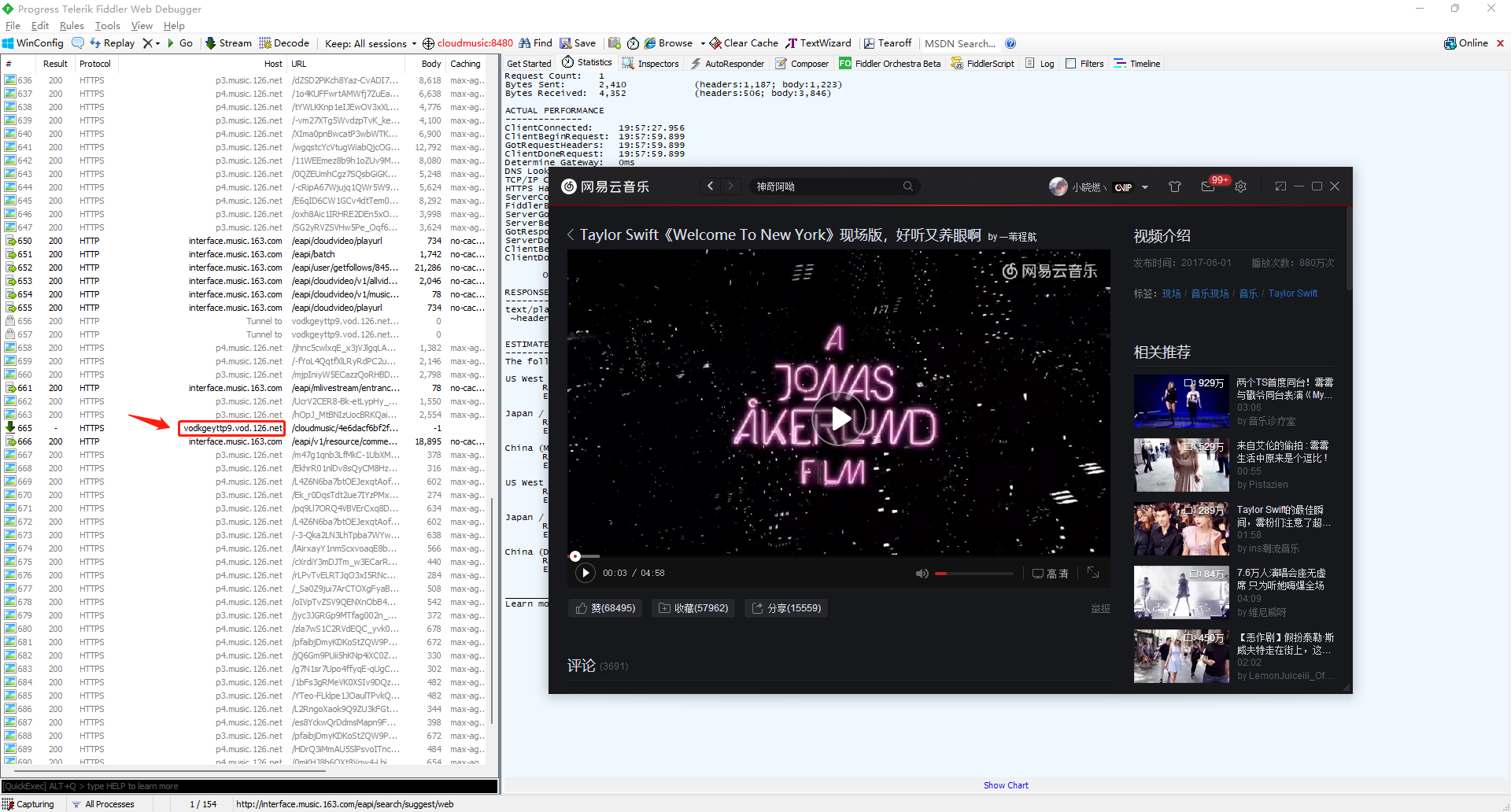This screenshot has height=812, width=1511.
Task: Click the Show Chart link
Action: pyautogui.click(x=1006, y=785)
